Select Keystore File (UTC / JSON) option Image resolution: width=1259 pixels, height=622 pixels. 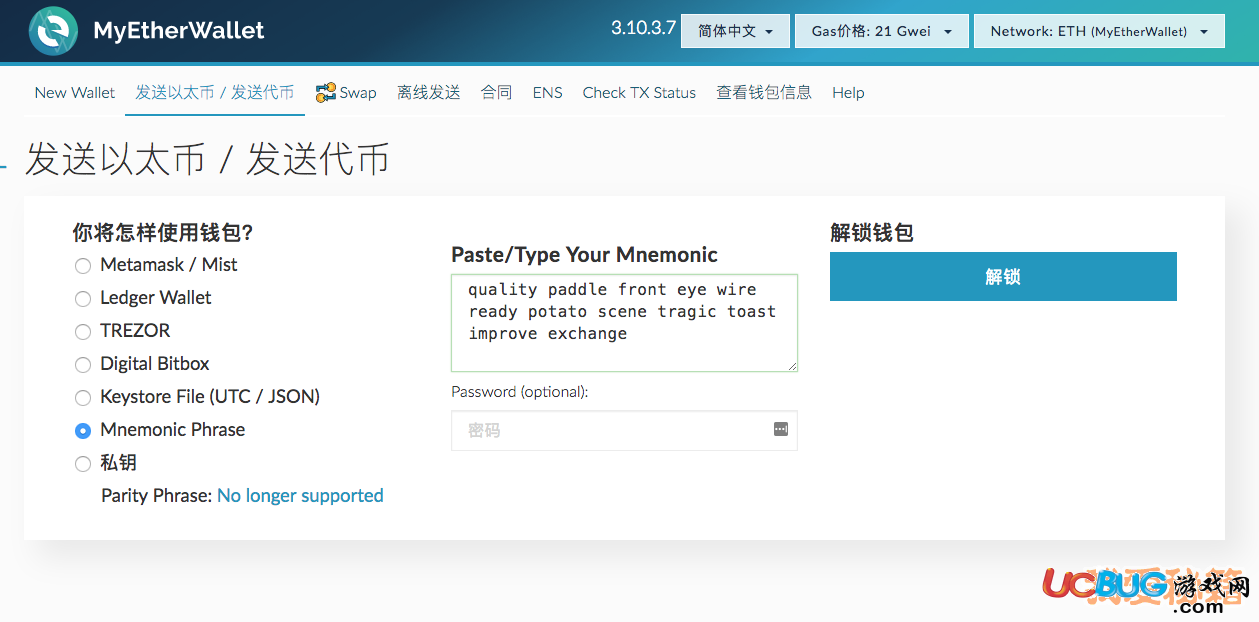pos(83,398)
